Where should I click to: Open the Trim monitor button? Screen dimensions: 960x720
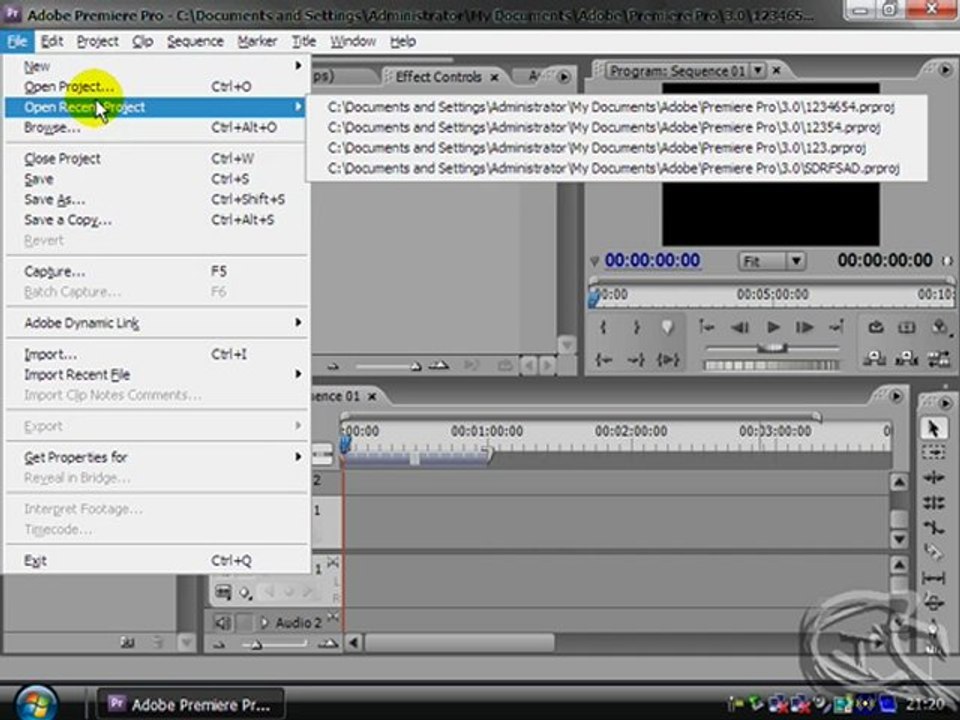click(939, 359)
